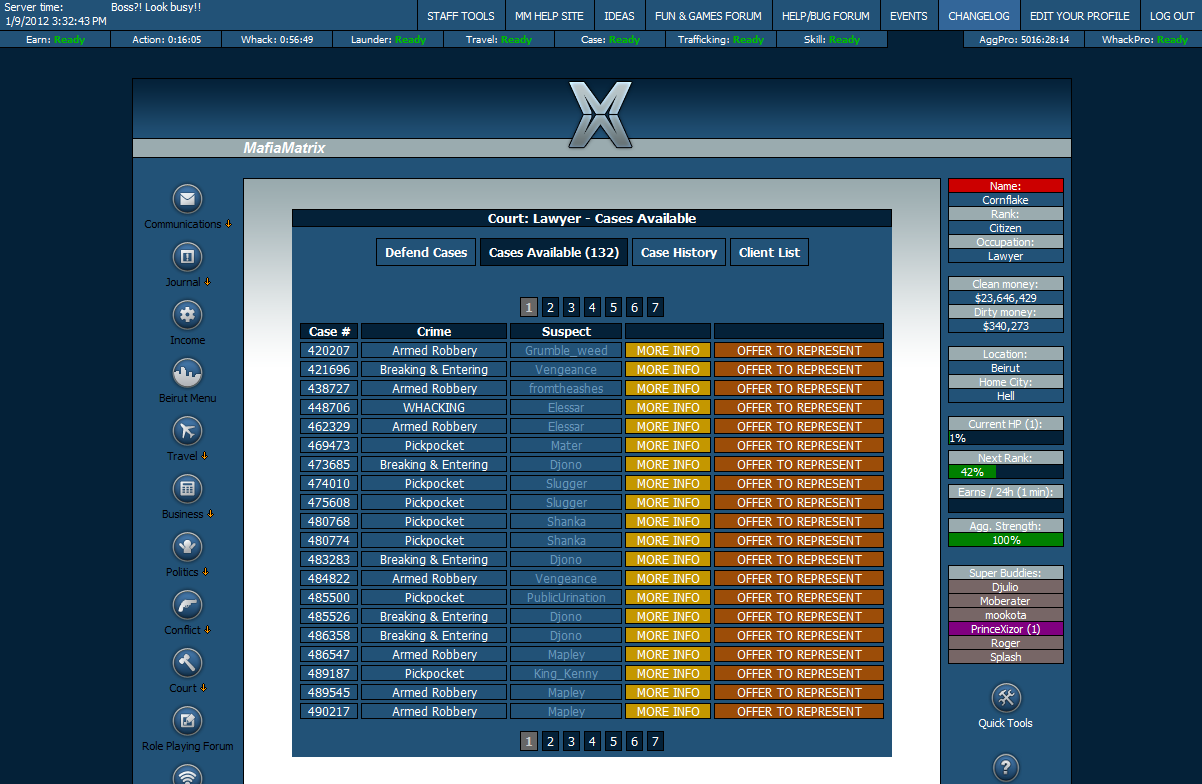Viewport: 1202px width, 784px height.
Task: Click More Info for case 448706
Action: (x=668, y=407)
